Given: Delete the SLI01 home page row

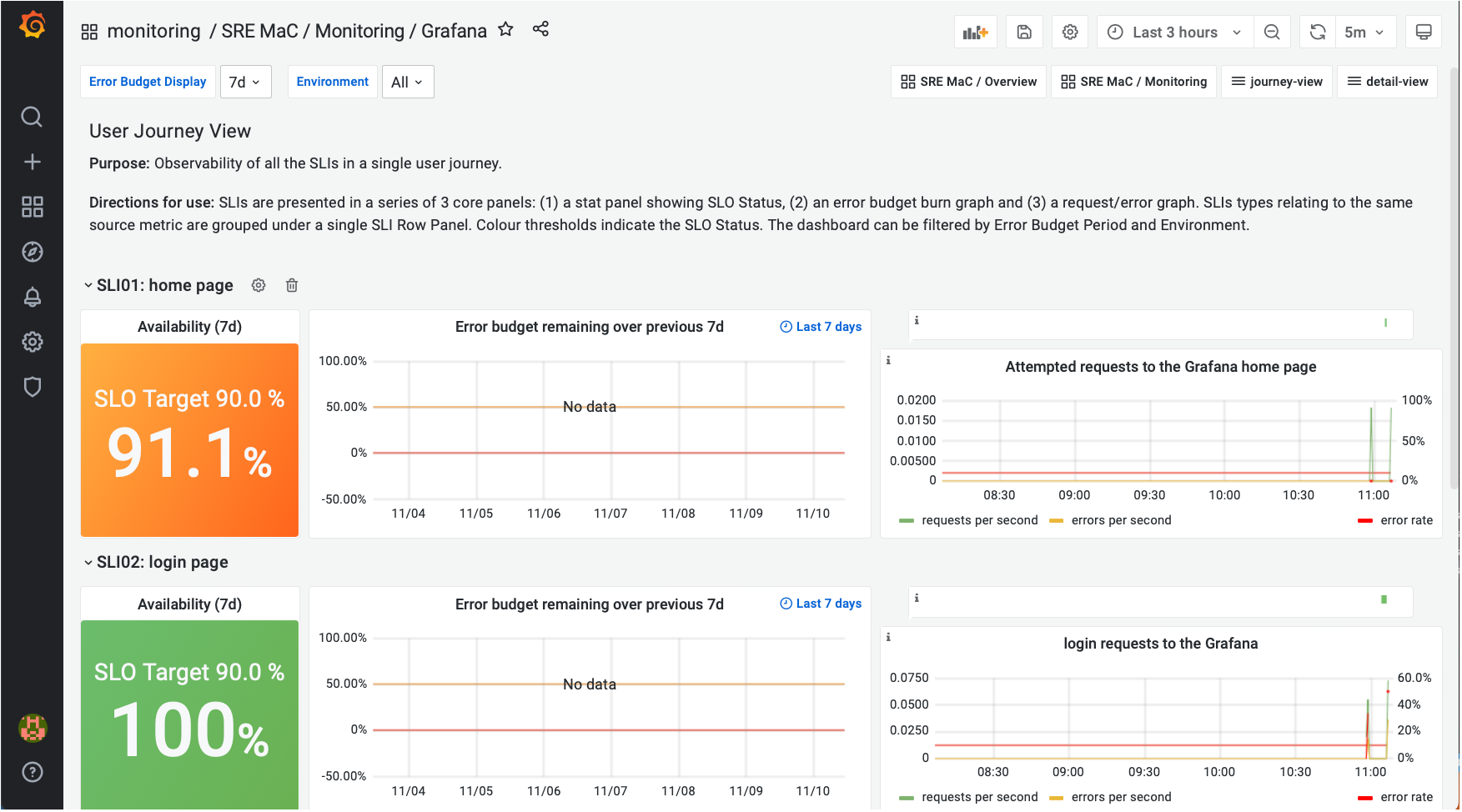Looking at the screenshot, I should click(x=292, y=285).
